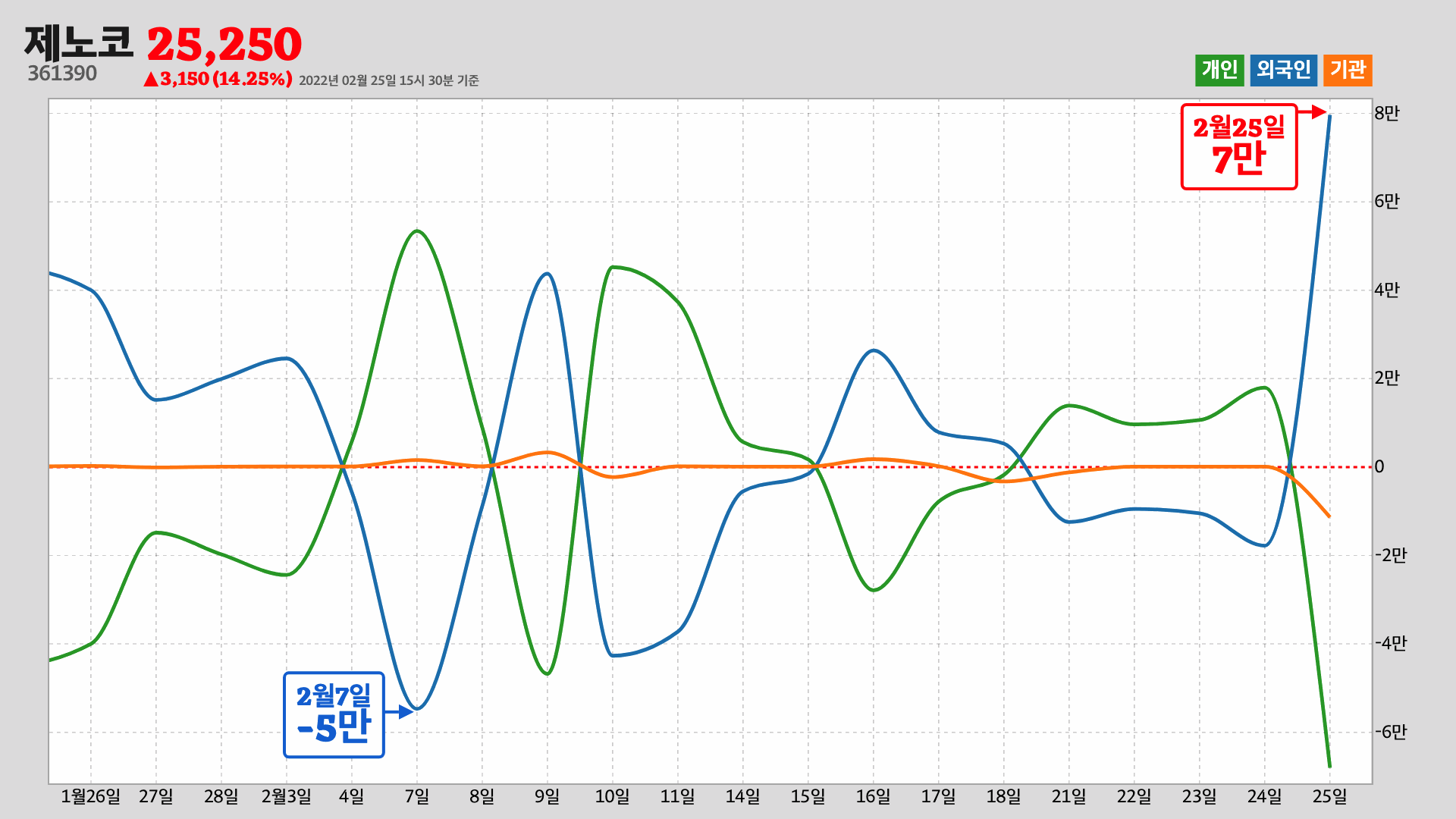This screenshot has height=819, width=1456.
Task: Click the 14일 x-axis date label
Action: click(743, 796)
